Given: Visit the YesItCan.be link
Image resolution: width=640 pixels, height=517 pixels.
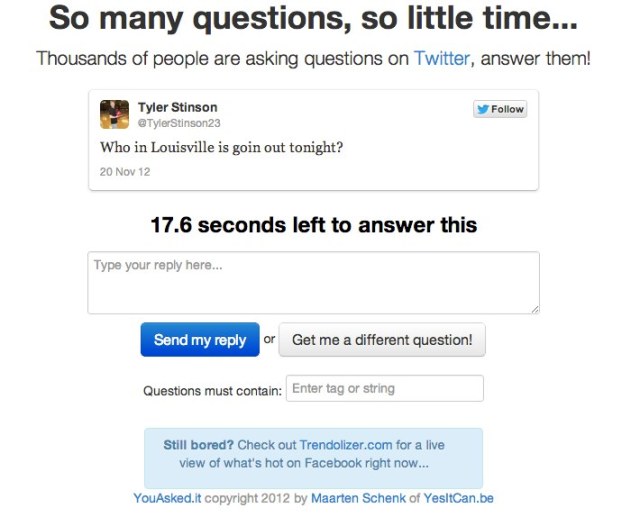Looking at the screenshot, I should 459,498.
